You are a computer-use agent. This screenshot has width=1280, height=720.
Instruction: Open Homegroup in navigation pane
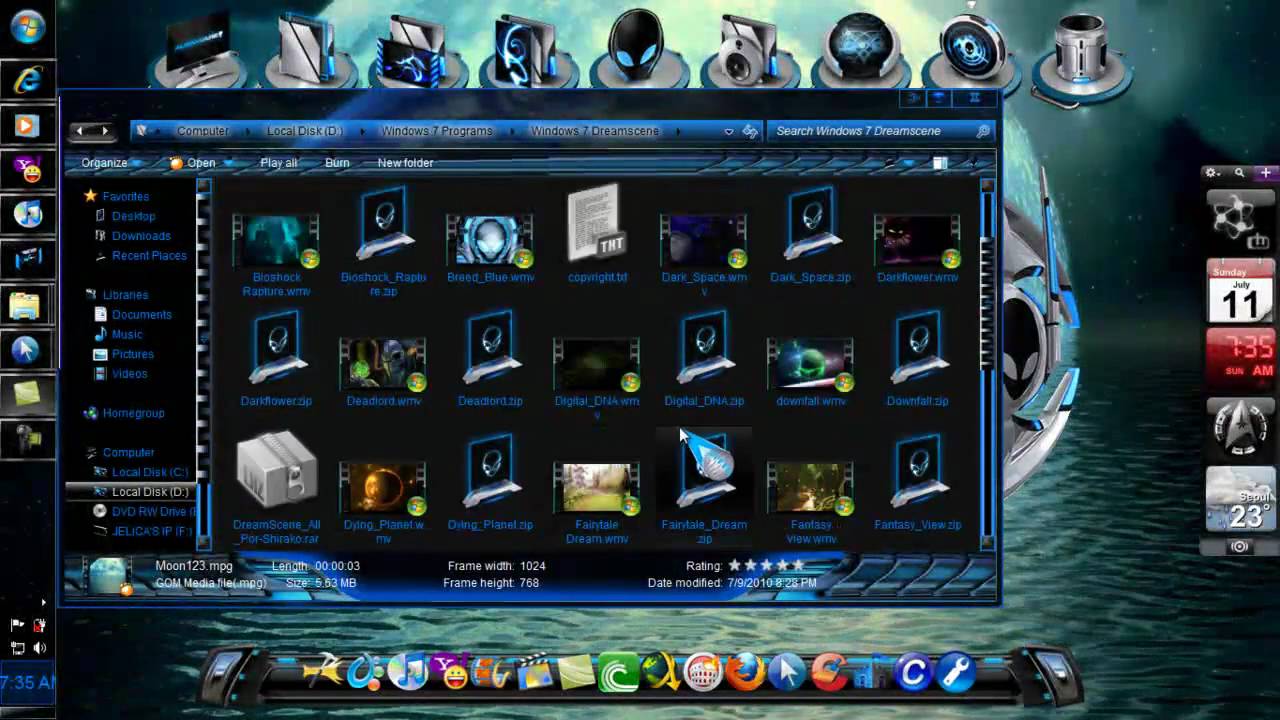tap(133, 413)
